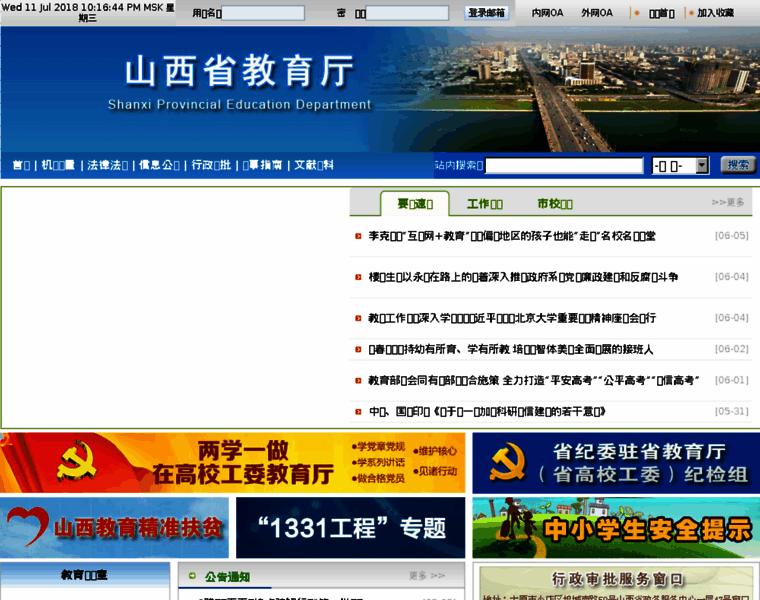Viewport: 760px width, 600px height.
Task: Open the 信息公开 nav menu item
Action: pos(159,165)
